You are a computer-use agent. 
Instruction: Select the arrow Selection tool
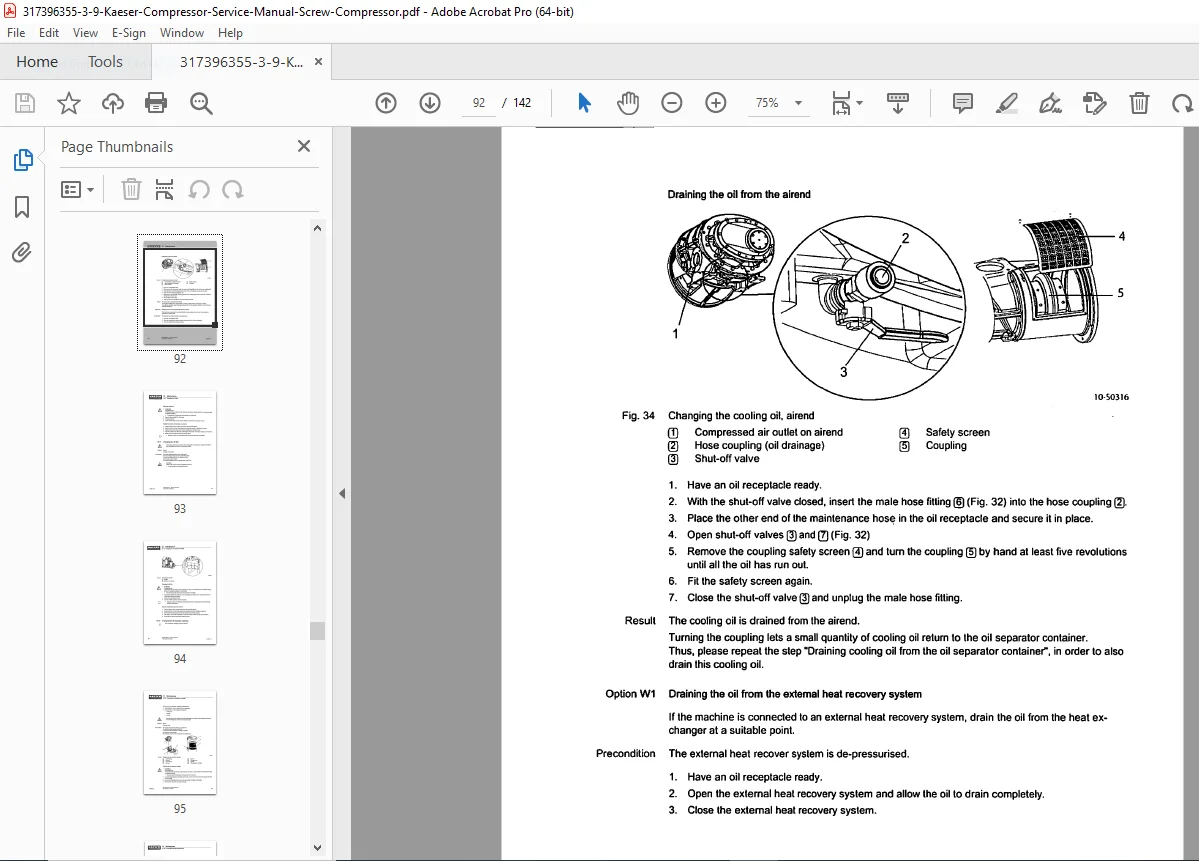coord(584,102)
